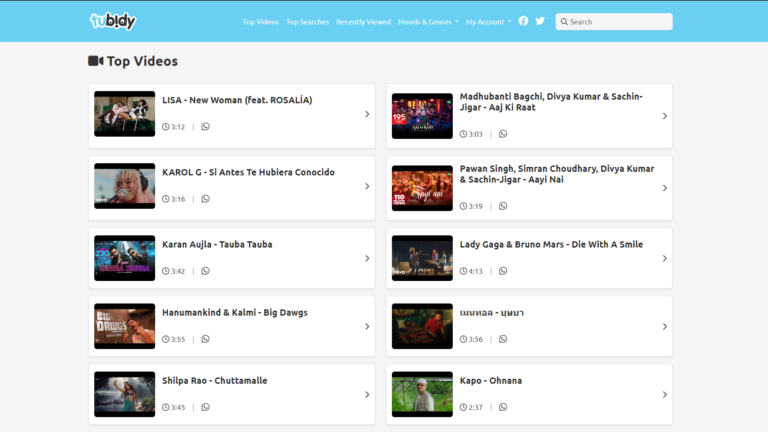Share LISA - New Woman via WhatsApp icon
Screen dimensions: 768x432
(205, 127)
